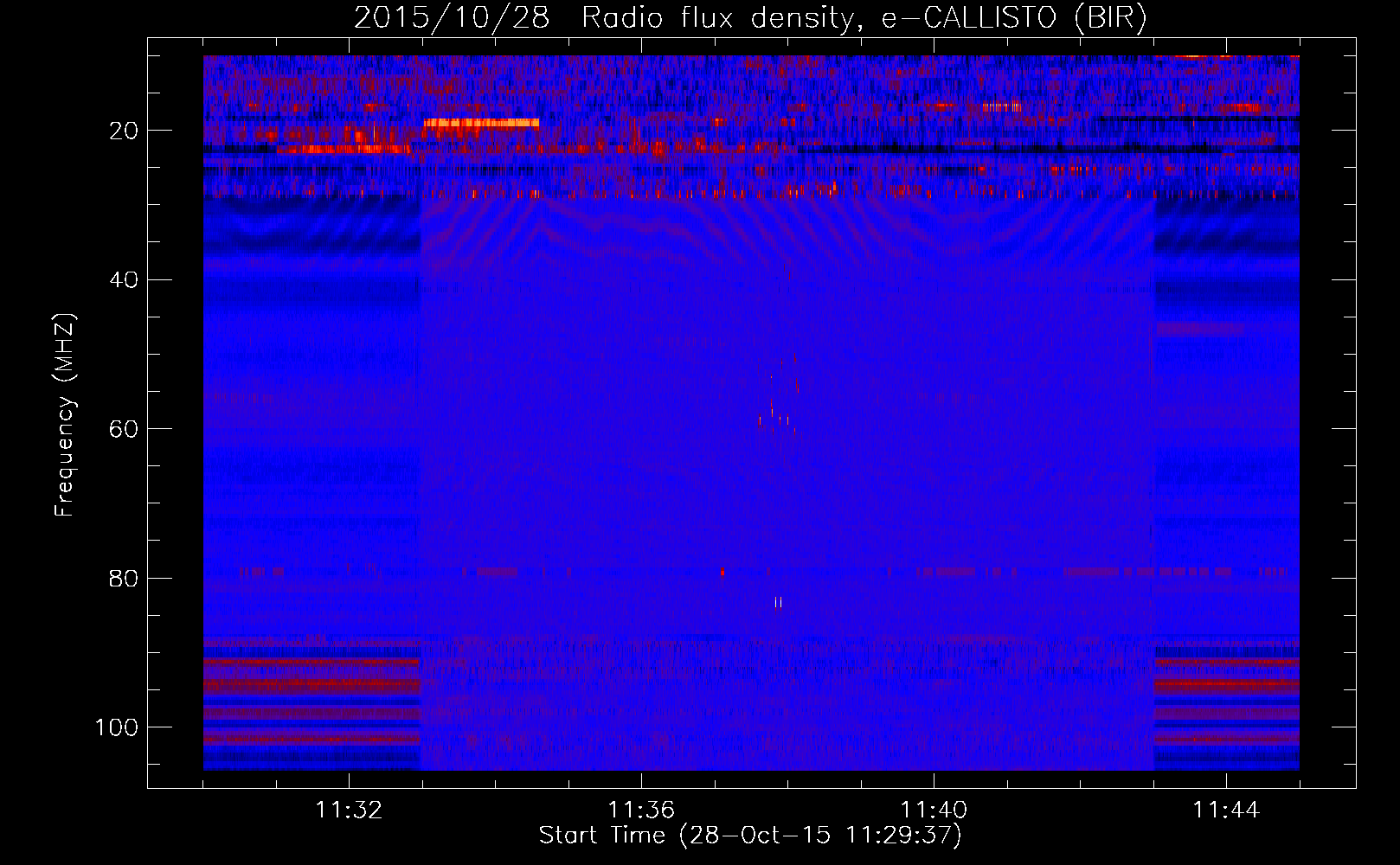Click the pair of bright spots below 80 MHz

[779, 603]
